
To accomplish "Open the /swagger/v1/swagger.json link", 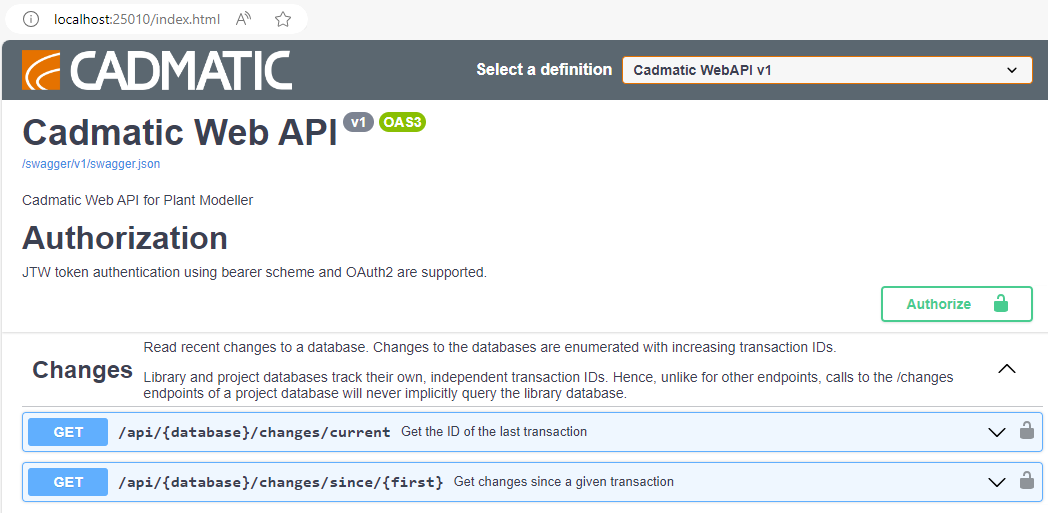I will (91, 163).
